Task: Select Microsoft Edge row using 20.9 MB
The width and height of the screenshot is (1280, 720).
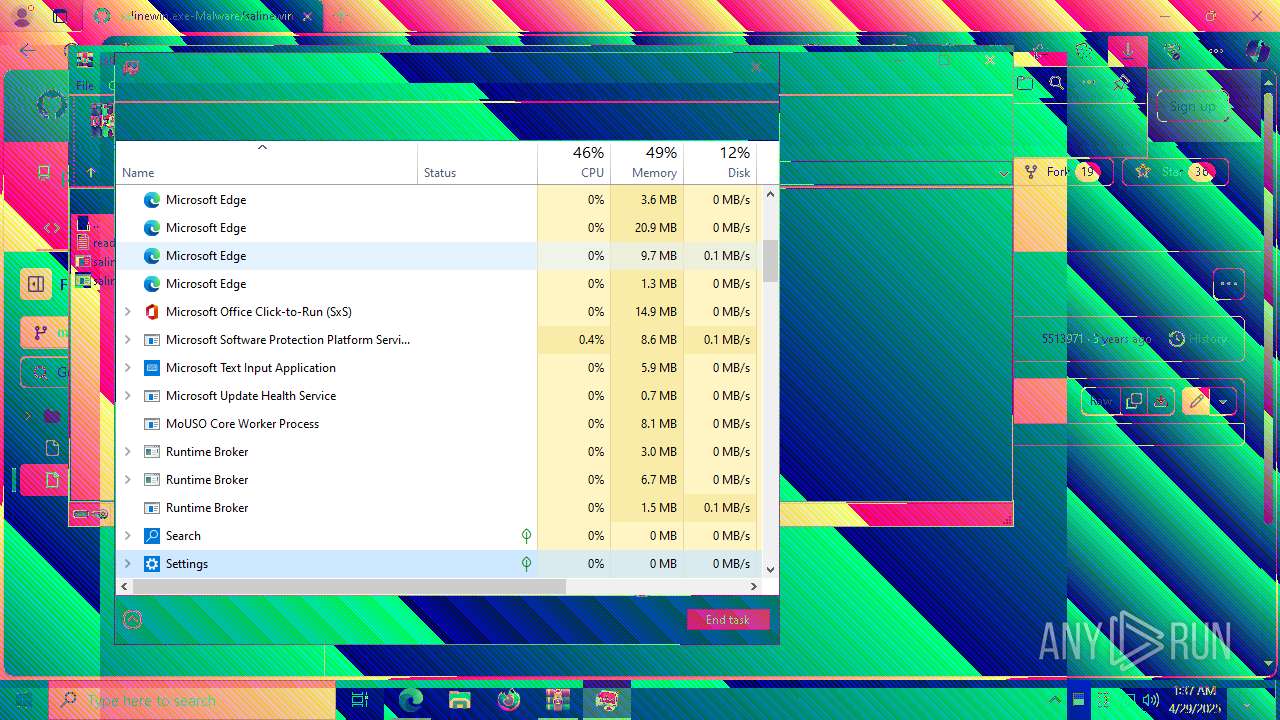Action: pyautogui.click(x=439, y=228)
